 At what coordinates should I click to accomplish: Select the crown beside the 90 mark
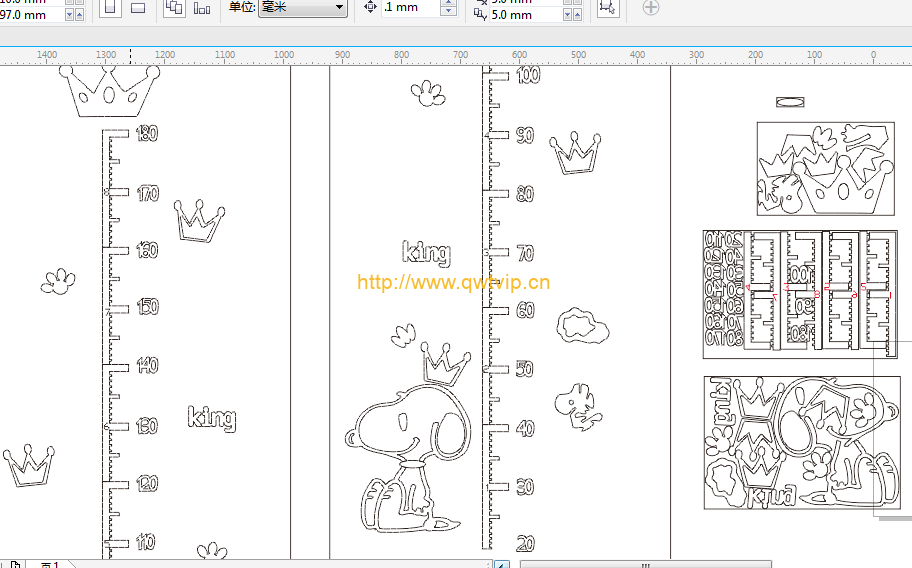point(575,153)
